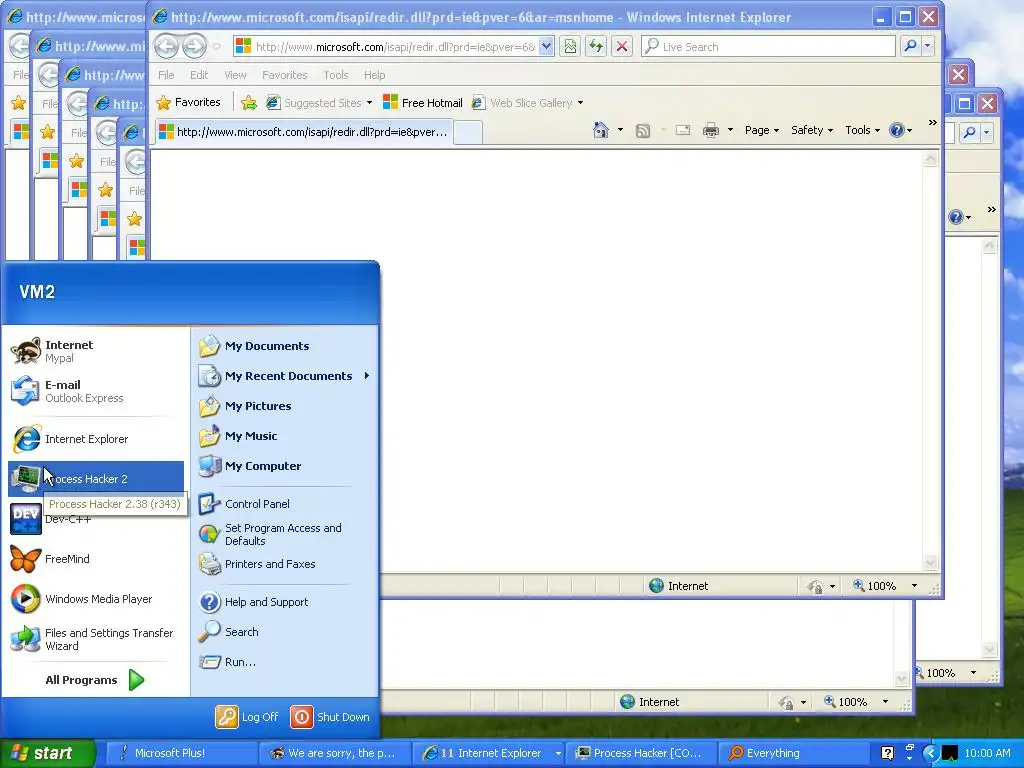This screenshot has width=1024, height=768.
Task: Open Windows Media Player
Action: (x=95, y=599)
